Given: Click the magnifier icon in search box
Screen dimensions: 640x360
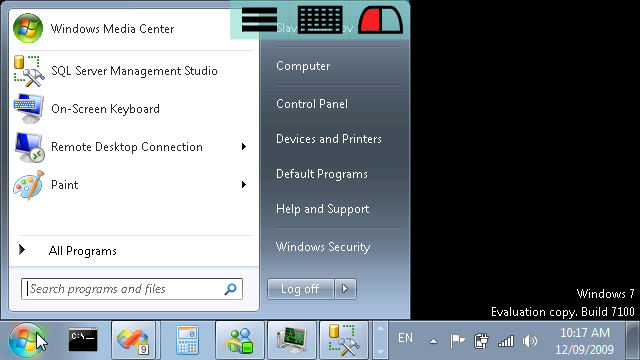Looking at the screenshot, I should [231, 289].
